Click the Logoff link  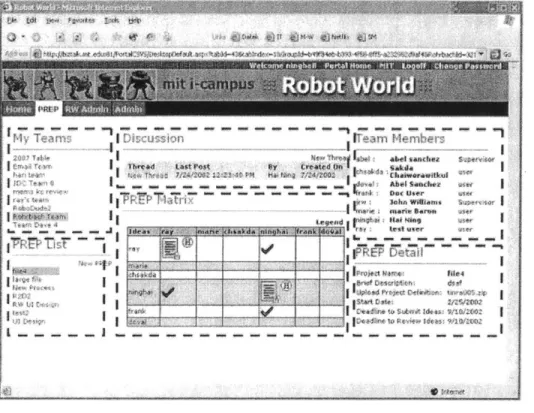click(413, 66)
